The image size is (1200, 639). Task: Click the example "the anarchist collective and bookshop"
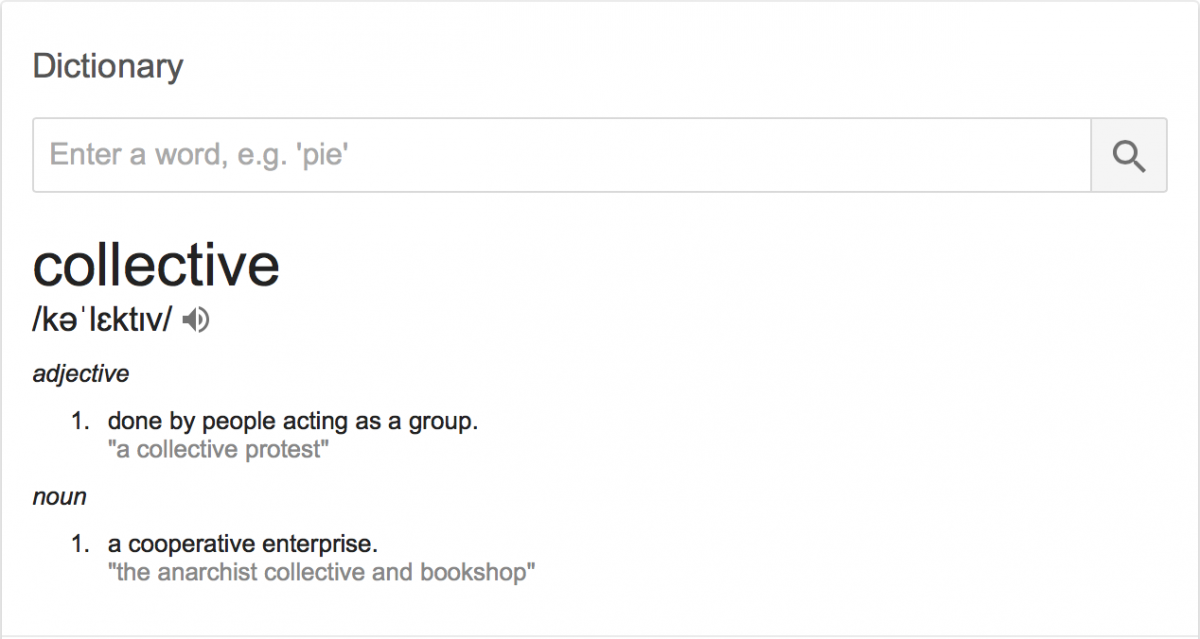click(321, 573)
